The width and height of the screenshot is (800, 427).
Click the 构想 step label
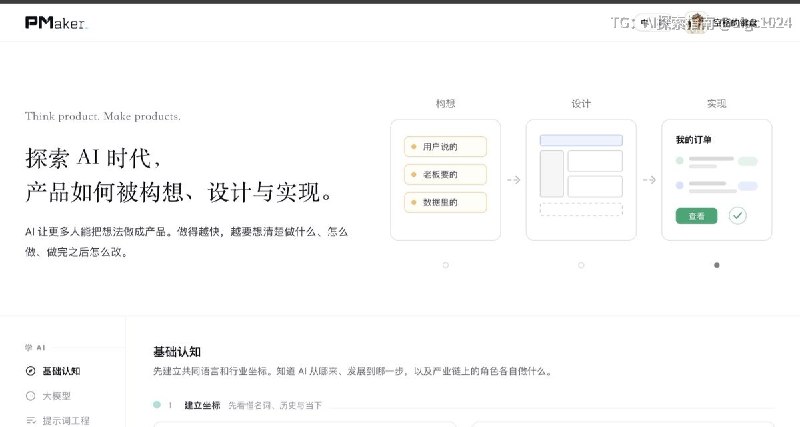point(445,104)
